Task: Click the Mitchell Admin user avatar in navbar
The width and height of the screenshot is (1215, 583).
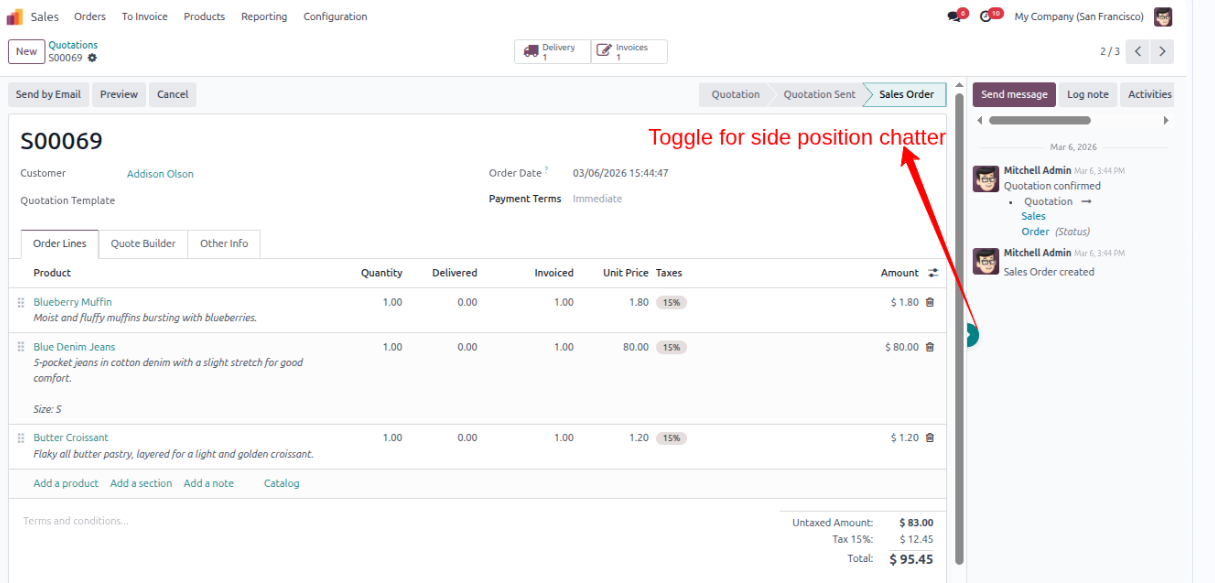Action: point(1163,16)
